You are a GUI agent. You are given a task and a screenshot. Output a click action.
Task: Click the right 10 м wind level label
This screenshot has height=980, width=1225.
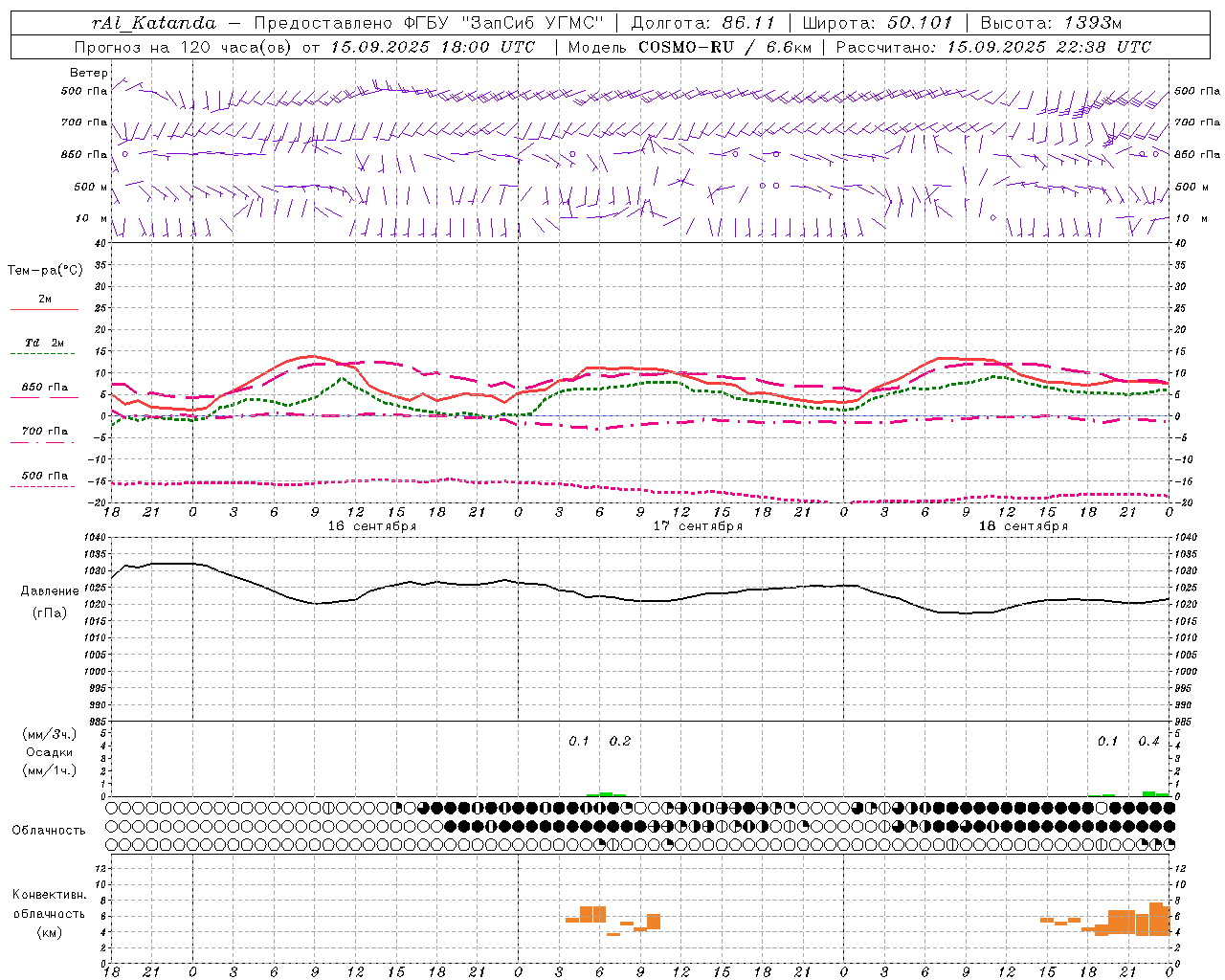1191,218
